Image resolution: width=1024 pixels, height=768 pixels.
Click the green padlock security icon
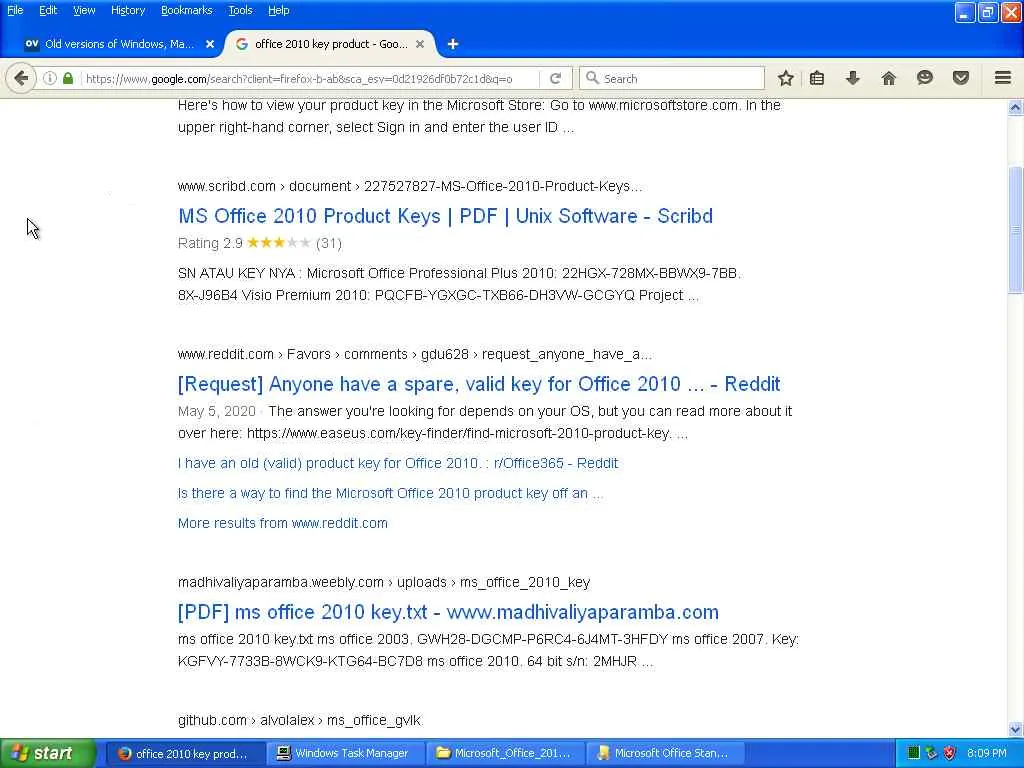pyautogui.click(x=68, y=78)
